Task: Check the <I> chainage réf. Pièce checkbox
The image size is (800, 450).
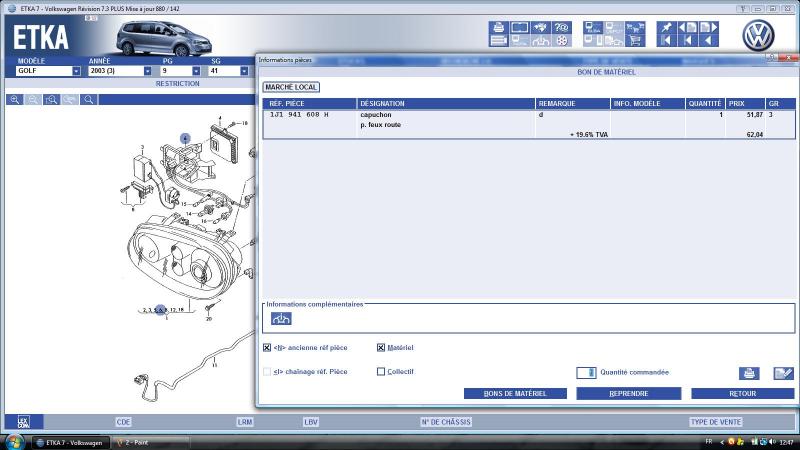Action: pos(267,371)
